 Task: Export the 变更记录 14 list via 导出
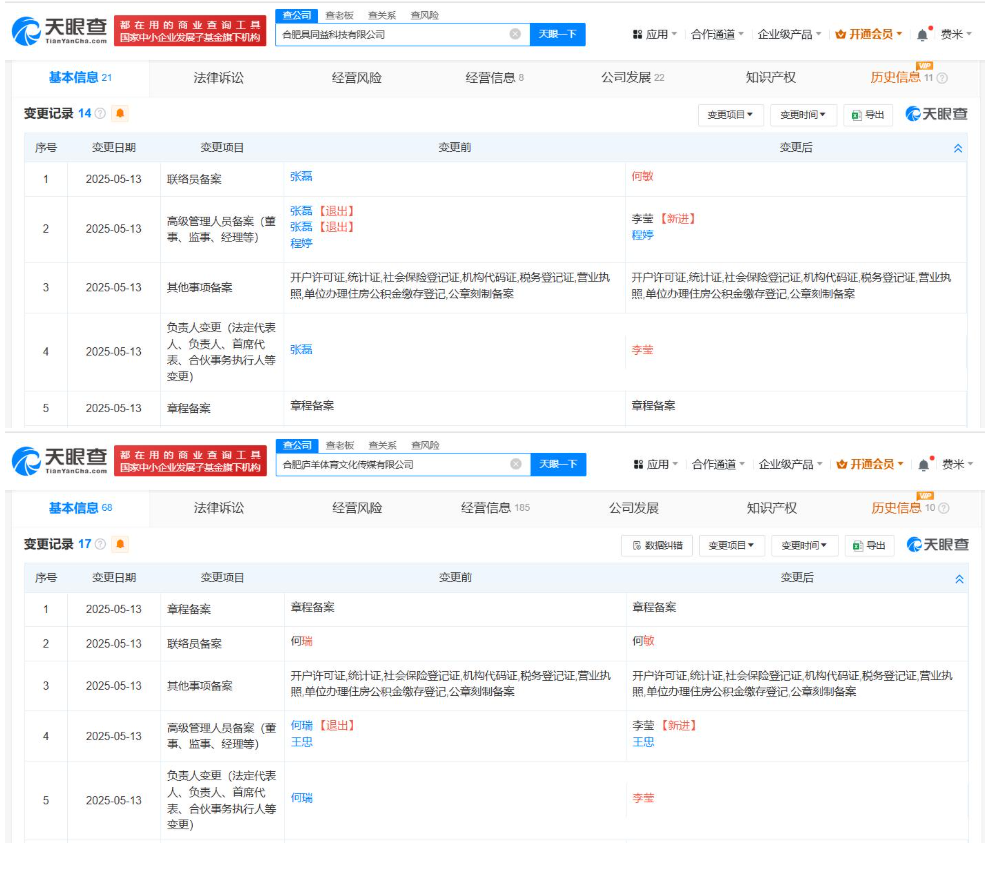(867, 115)
